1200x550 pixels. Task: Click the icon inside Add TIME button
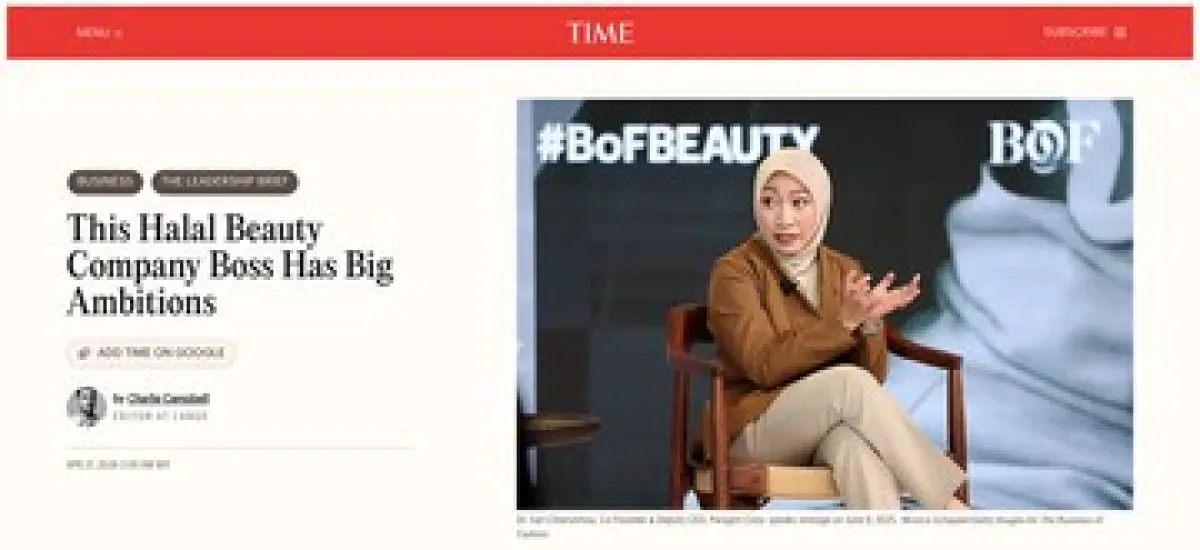pyautogui.click(x=85, y=353)
